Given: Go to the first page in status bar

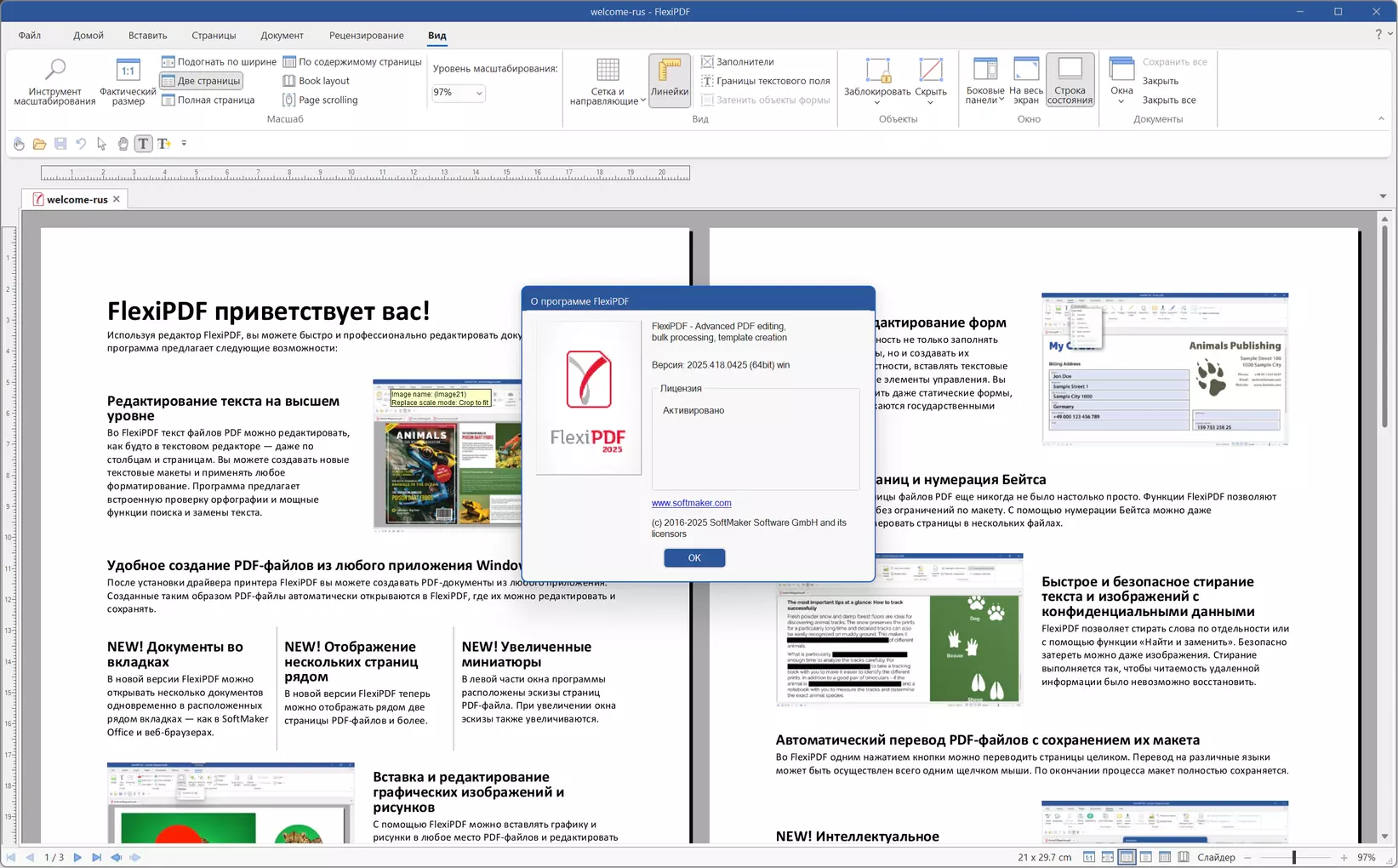Looking at the screenshot, I should [11, 858].
